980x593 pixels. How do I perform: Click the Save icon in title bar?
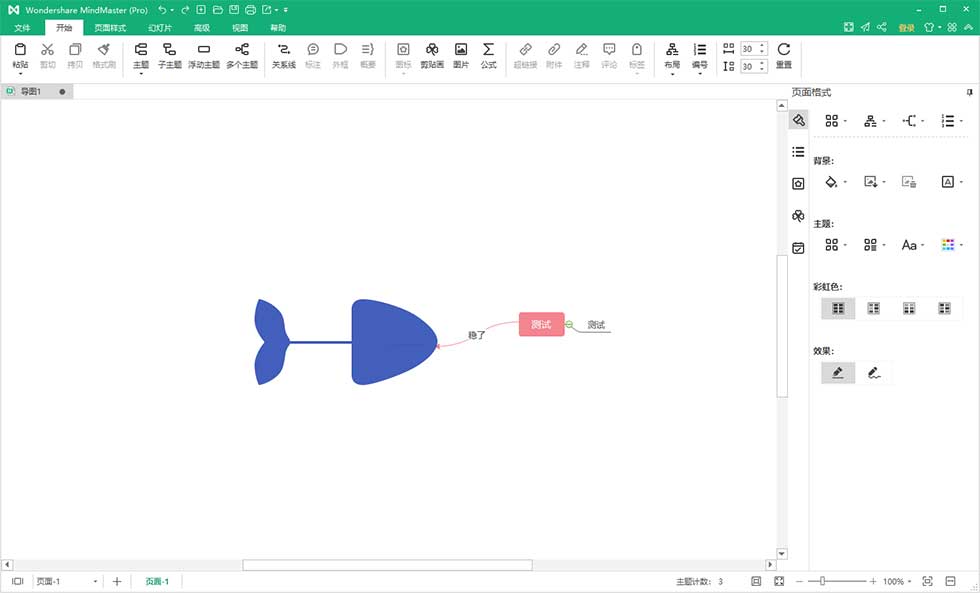click(234, 10)
